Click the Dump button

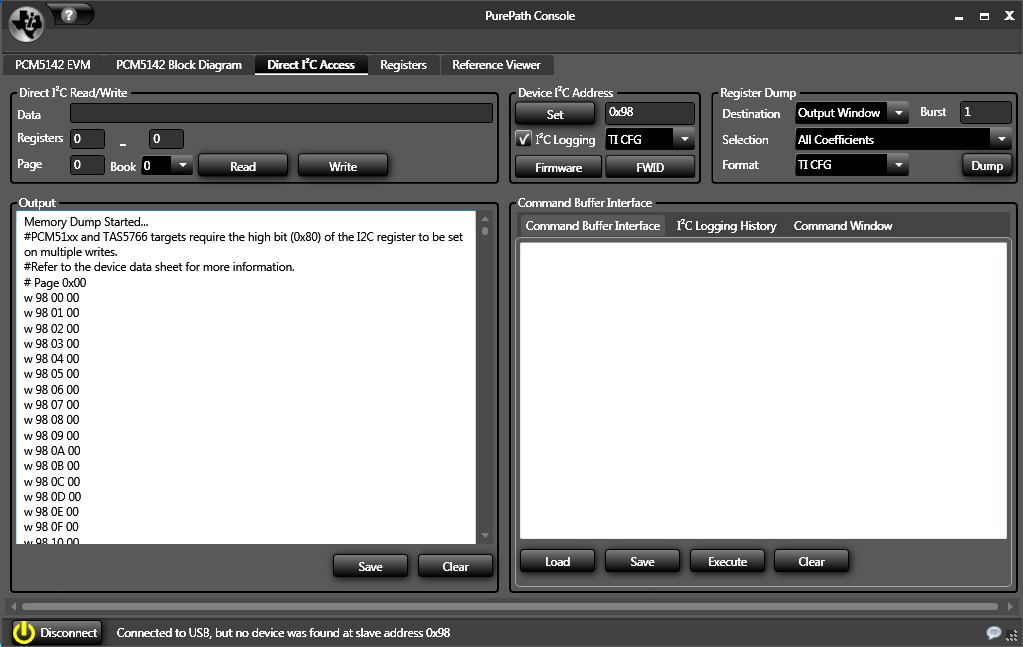(986, 166)
